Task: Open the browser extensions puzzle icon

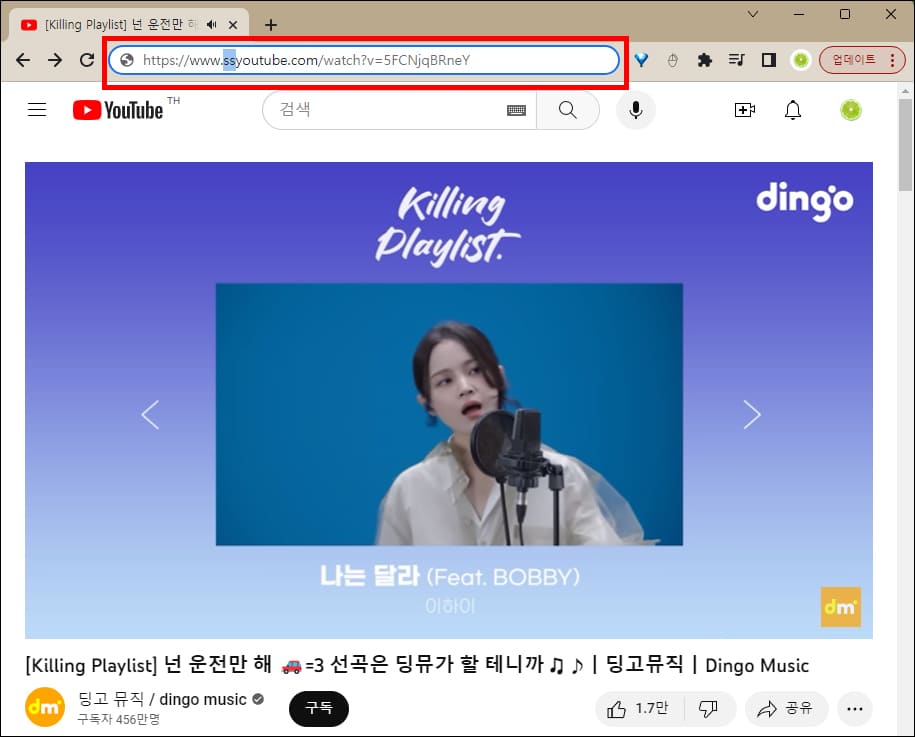Action: coord(704,60)
